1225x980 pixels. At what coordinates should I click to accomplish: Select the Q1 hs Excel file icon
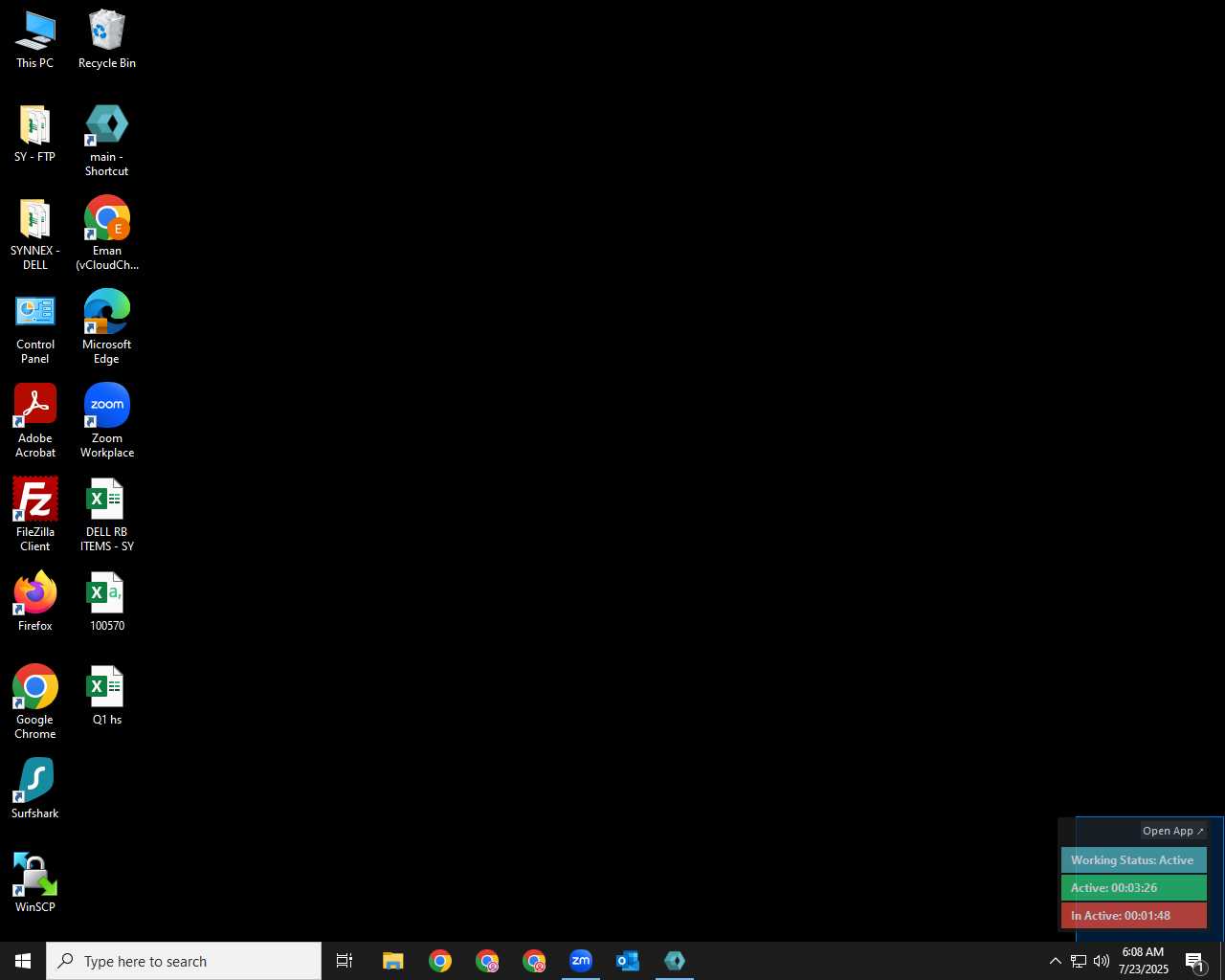pos(107,696)
